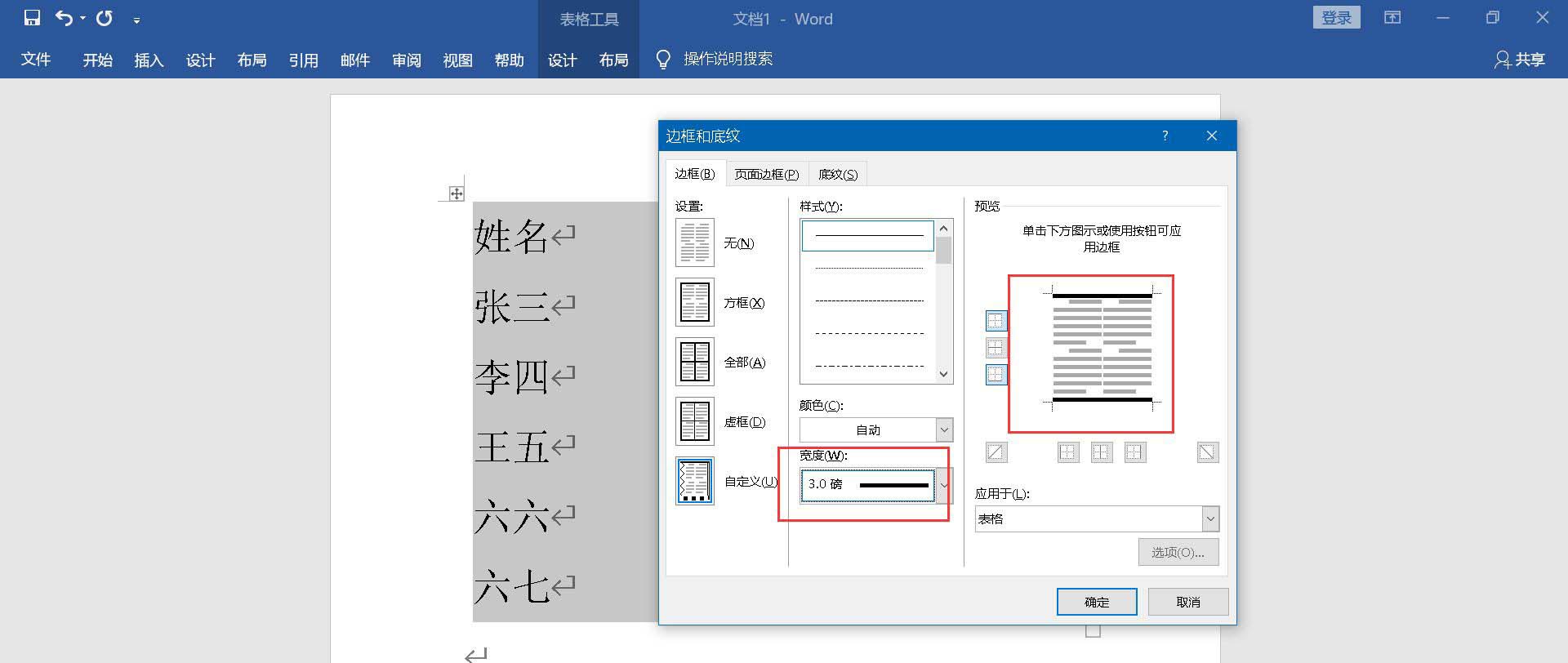Click the 共享 share button
Screen dimensions: 1568x663
[1520, 60]
